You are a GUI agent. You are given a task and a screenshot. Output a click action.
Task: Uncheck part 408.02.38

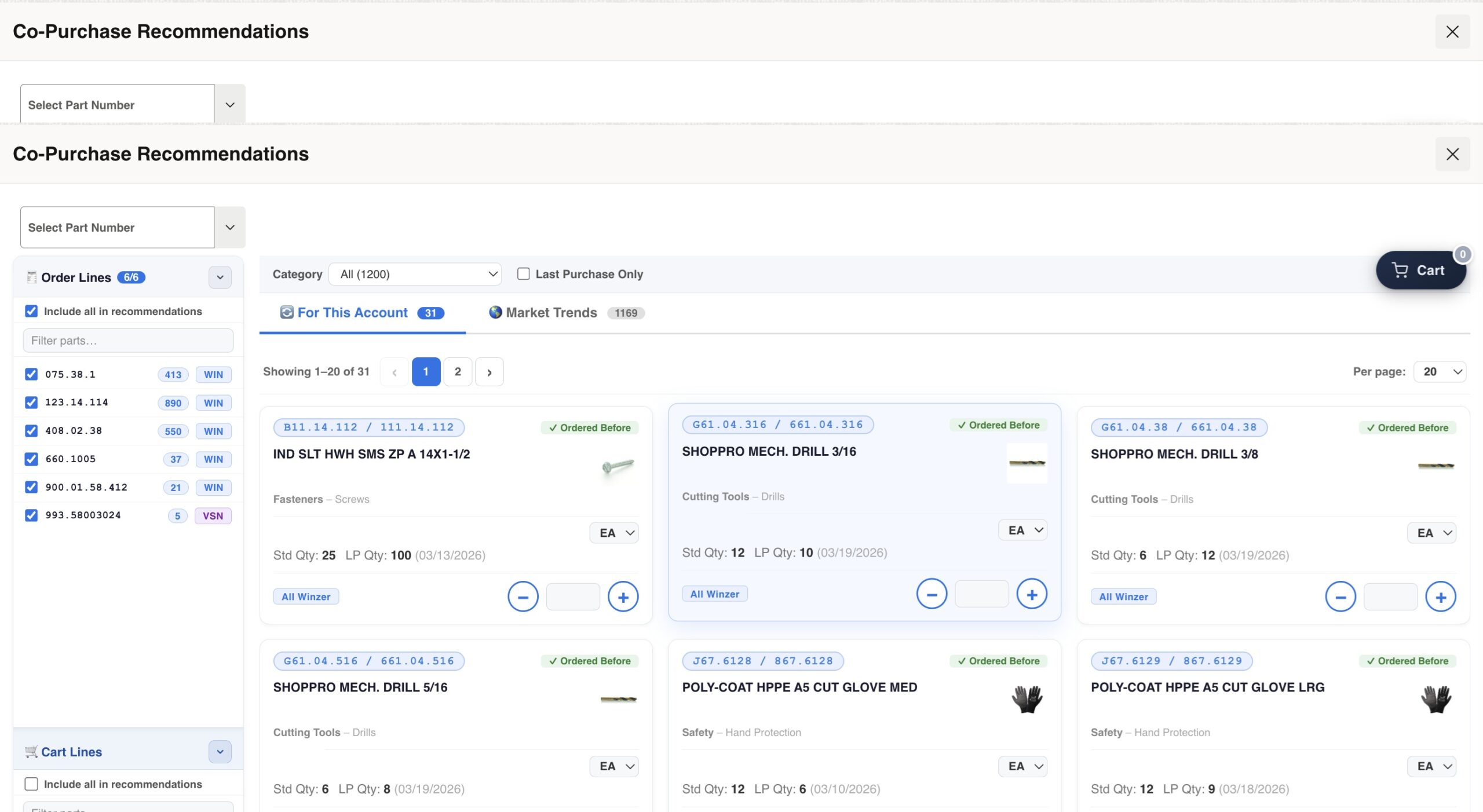31,431
